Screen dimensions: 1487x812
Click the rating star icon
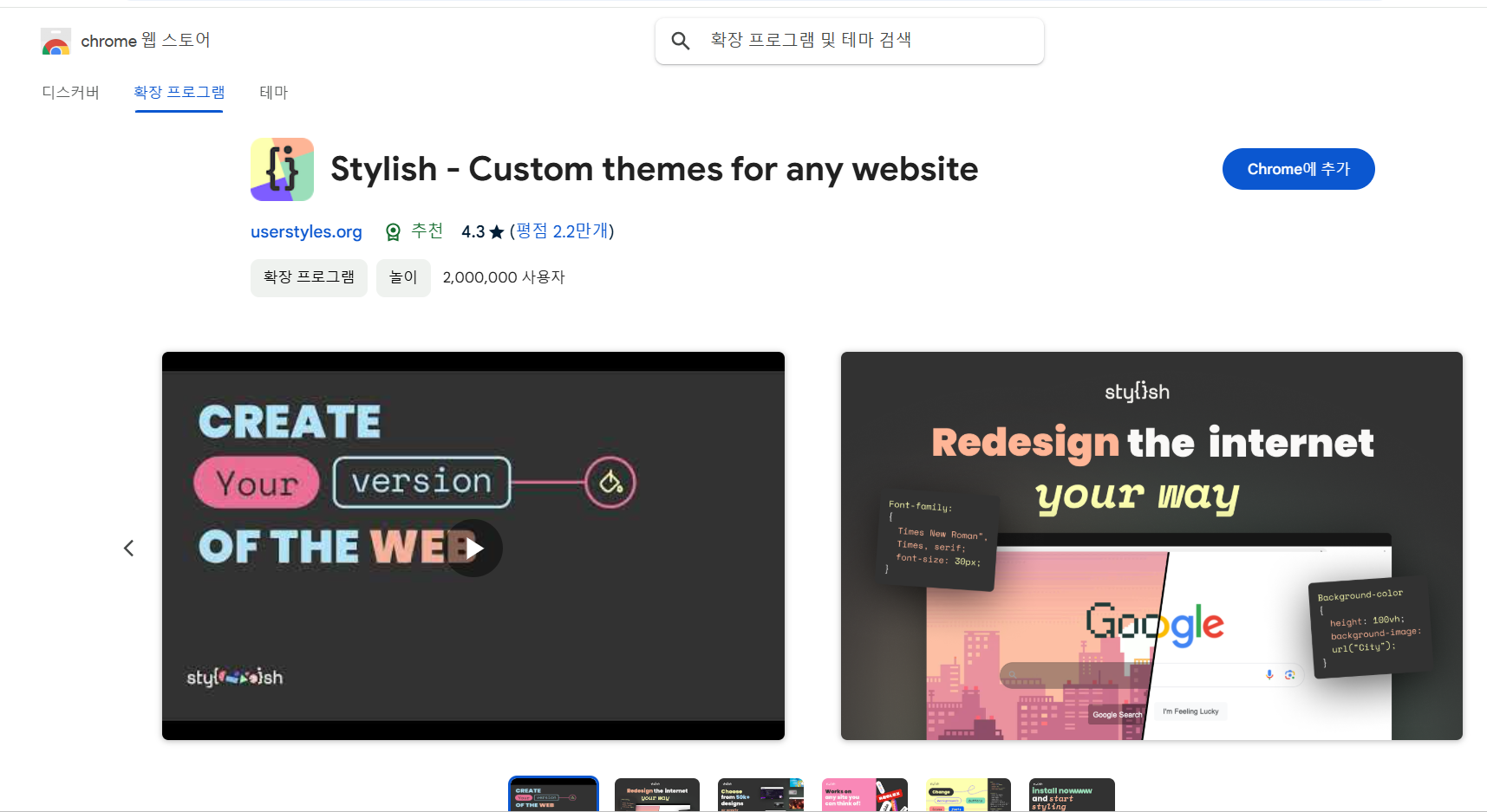497,232
